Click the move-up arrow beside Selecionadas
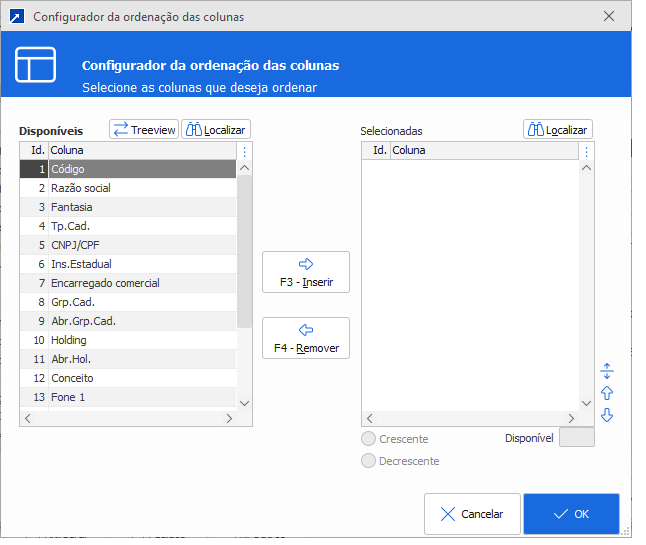This screenshot has height=545, width=646. click(x=607, y=393)
